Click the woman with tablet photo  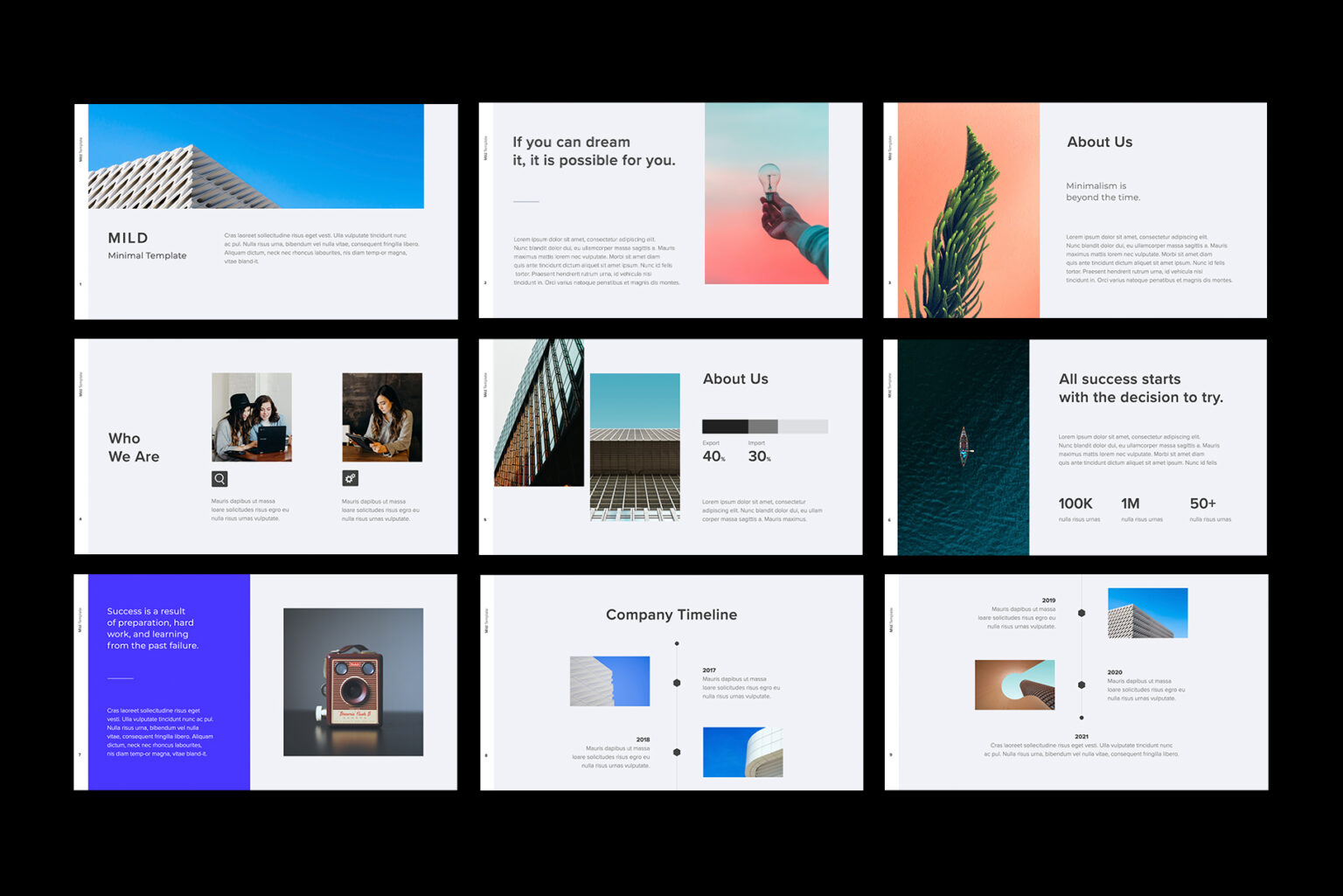pyautogui.click(x=382, y=417)
